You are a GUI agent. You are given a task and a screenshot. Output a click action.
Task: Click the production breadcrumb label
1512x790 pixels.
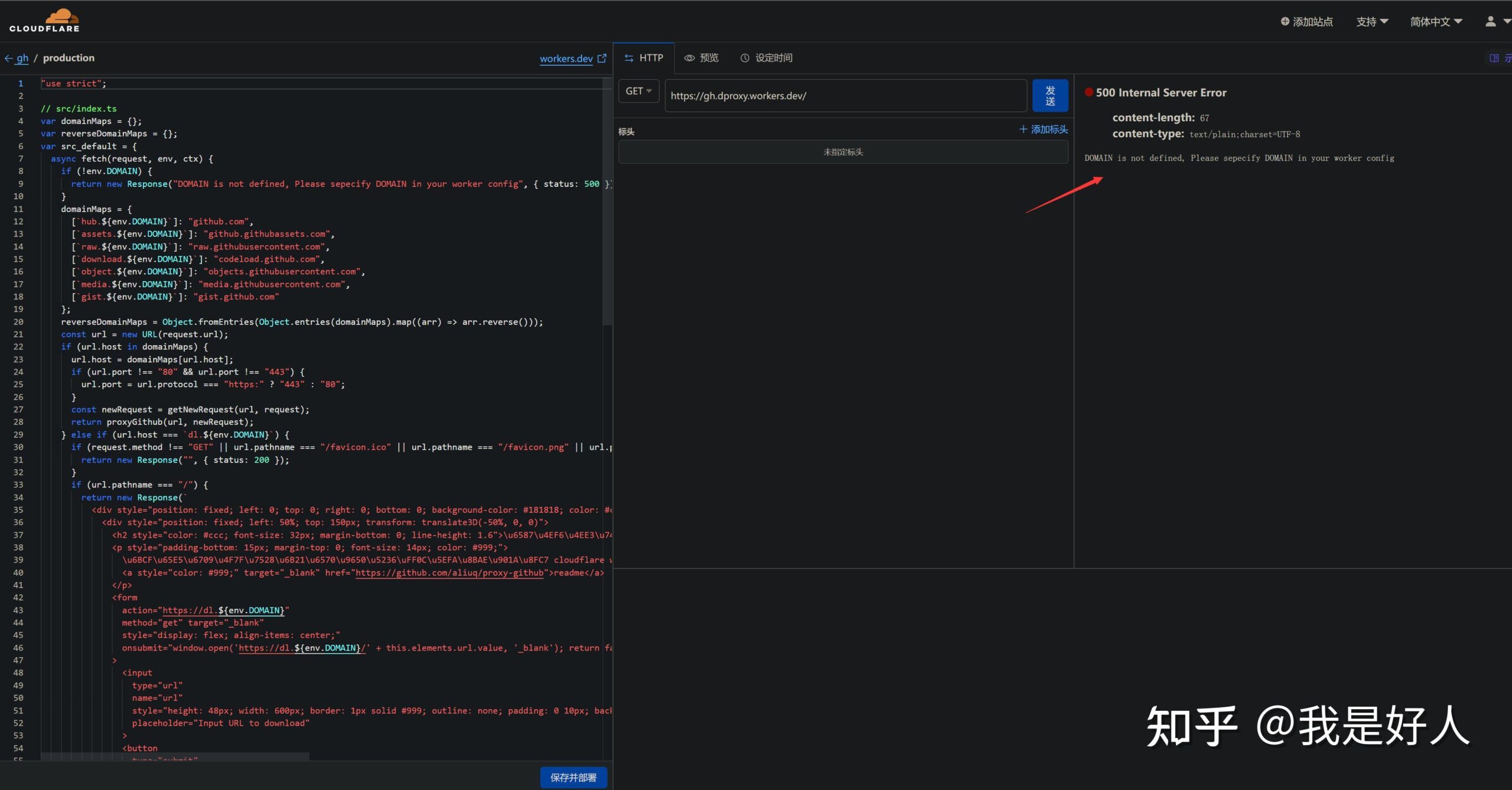69,58
